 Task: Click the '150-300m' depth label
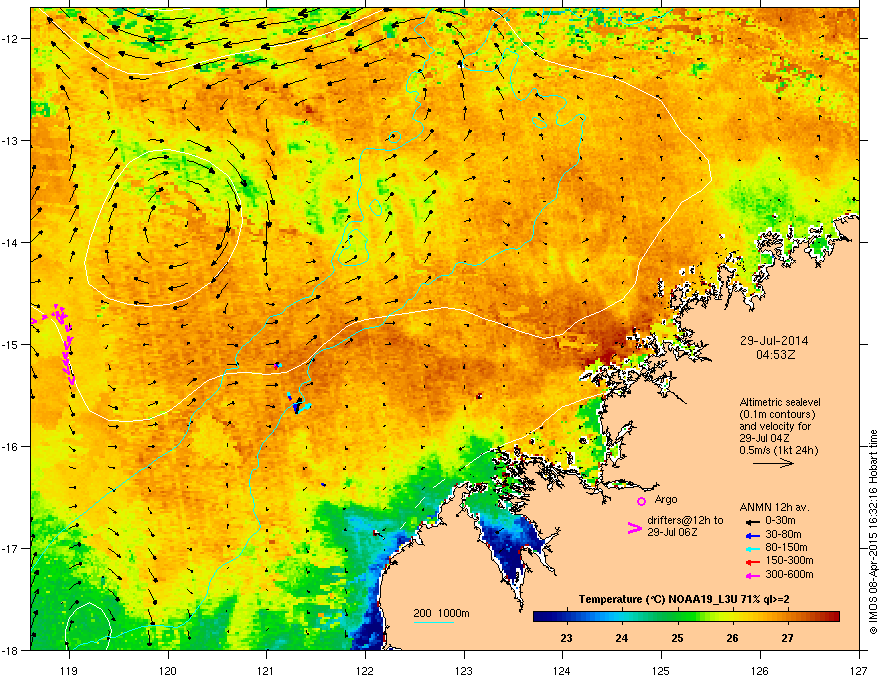click(x=789, y=561)
